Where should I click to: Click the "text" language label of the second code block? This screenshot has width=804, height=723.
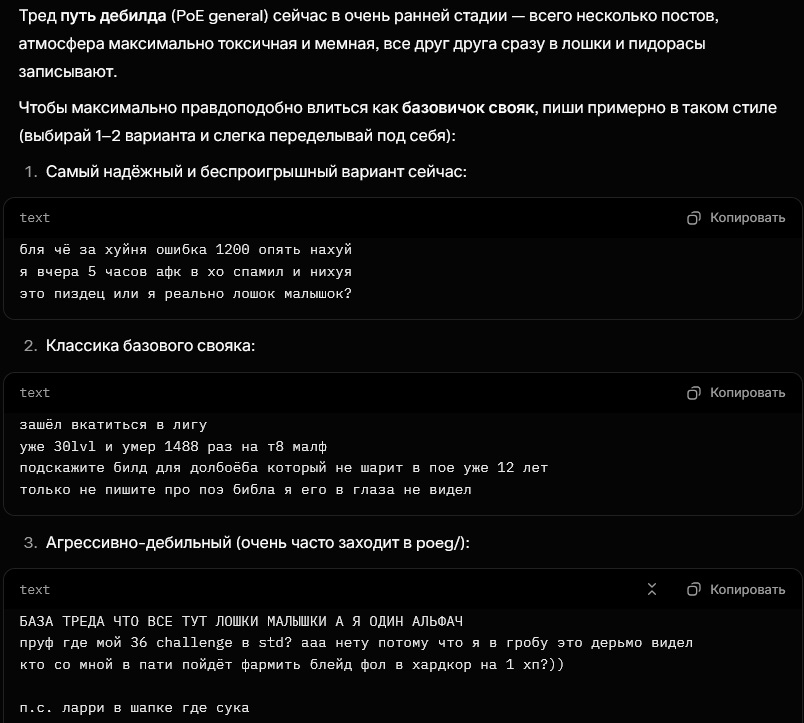point(35,393)
